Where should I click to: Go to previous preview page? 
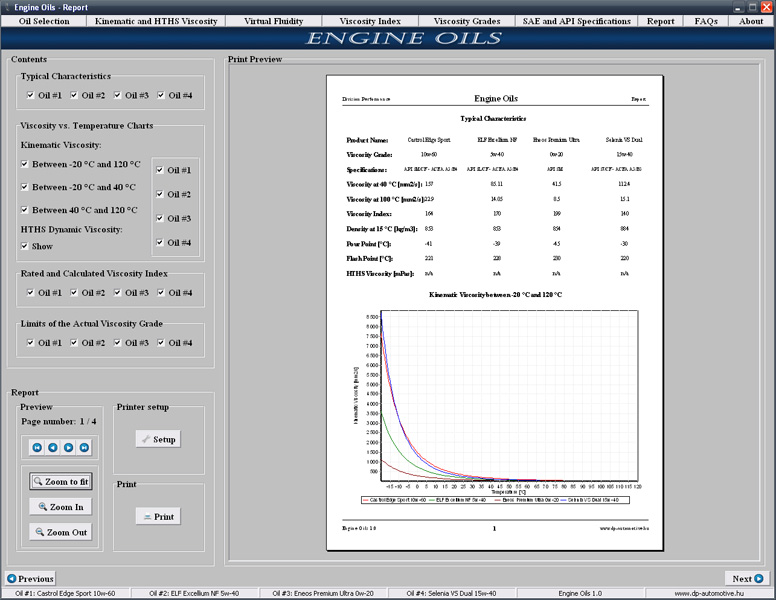[53, 448]
